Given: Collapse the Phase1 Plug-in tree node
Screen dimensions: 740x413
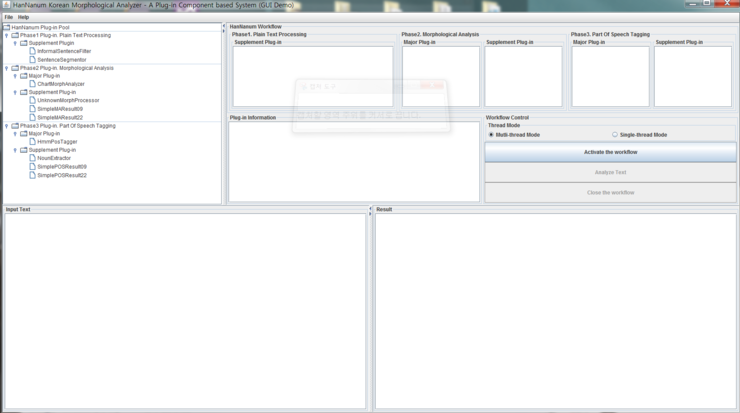Looking at the screenshot, I should (x=7, y=35).
